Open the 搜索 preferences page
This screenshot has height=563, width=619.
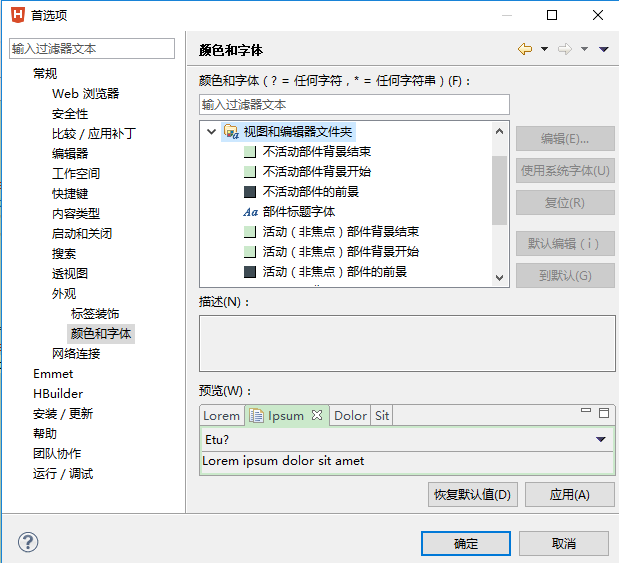coord(64,253)
